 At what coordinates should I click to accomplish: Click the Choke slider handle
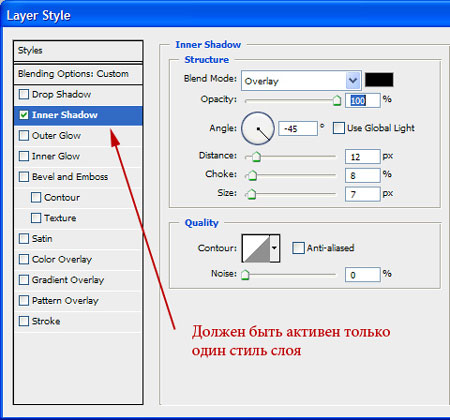coord(252,175)
